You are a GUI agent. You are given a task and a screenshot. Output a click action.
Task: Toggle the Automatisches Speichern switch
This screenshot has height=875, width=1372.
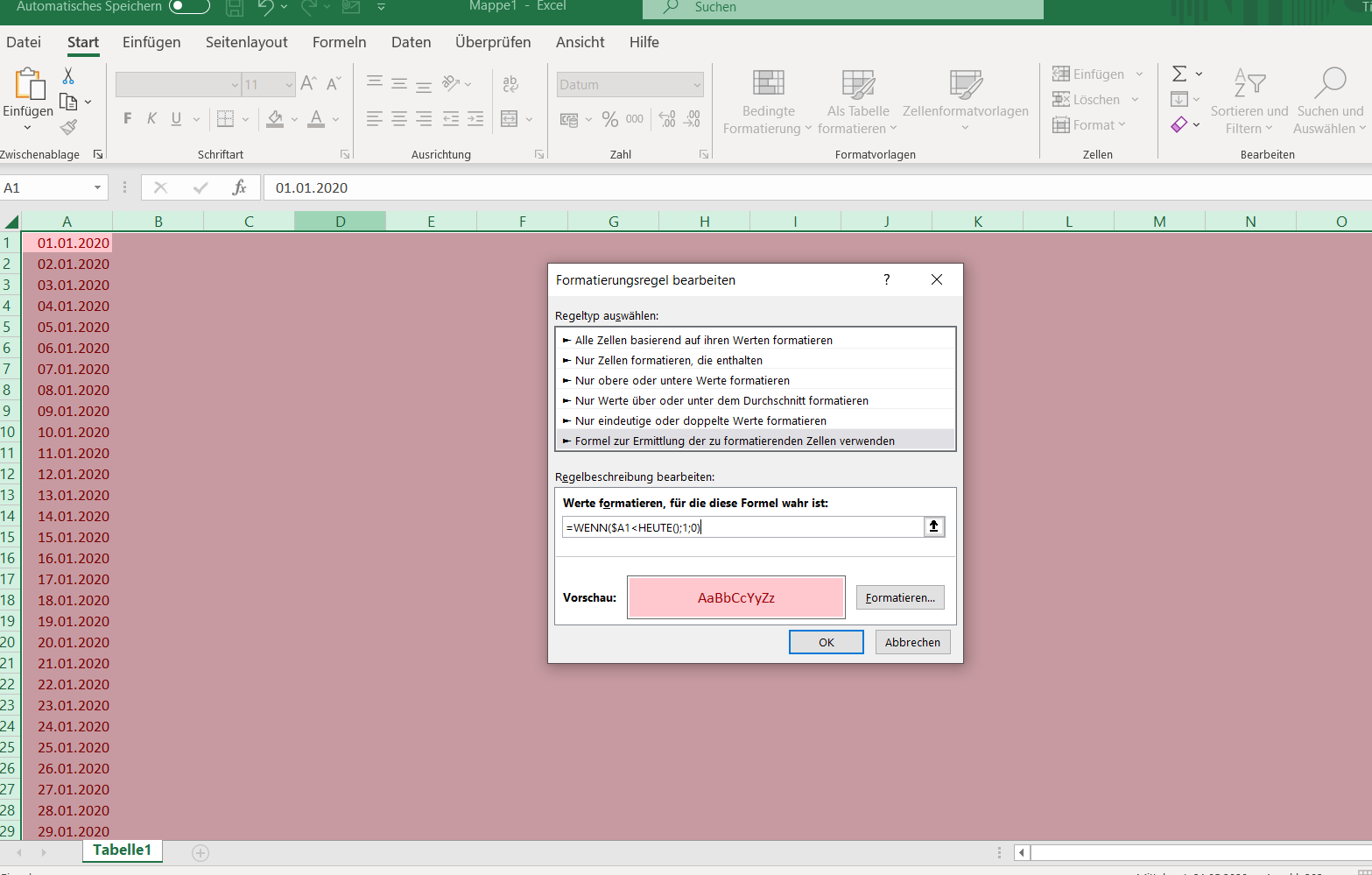tap(189, 6)
